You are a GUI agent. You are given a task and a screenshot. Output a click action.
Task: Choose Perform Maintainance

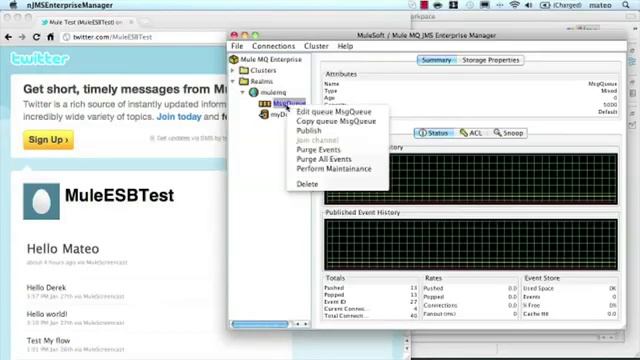334,169
